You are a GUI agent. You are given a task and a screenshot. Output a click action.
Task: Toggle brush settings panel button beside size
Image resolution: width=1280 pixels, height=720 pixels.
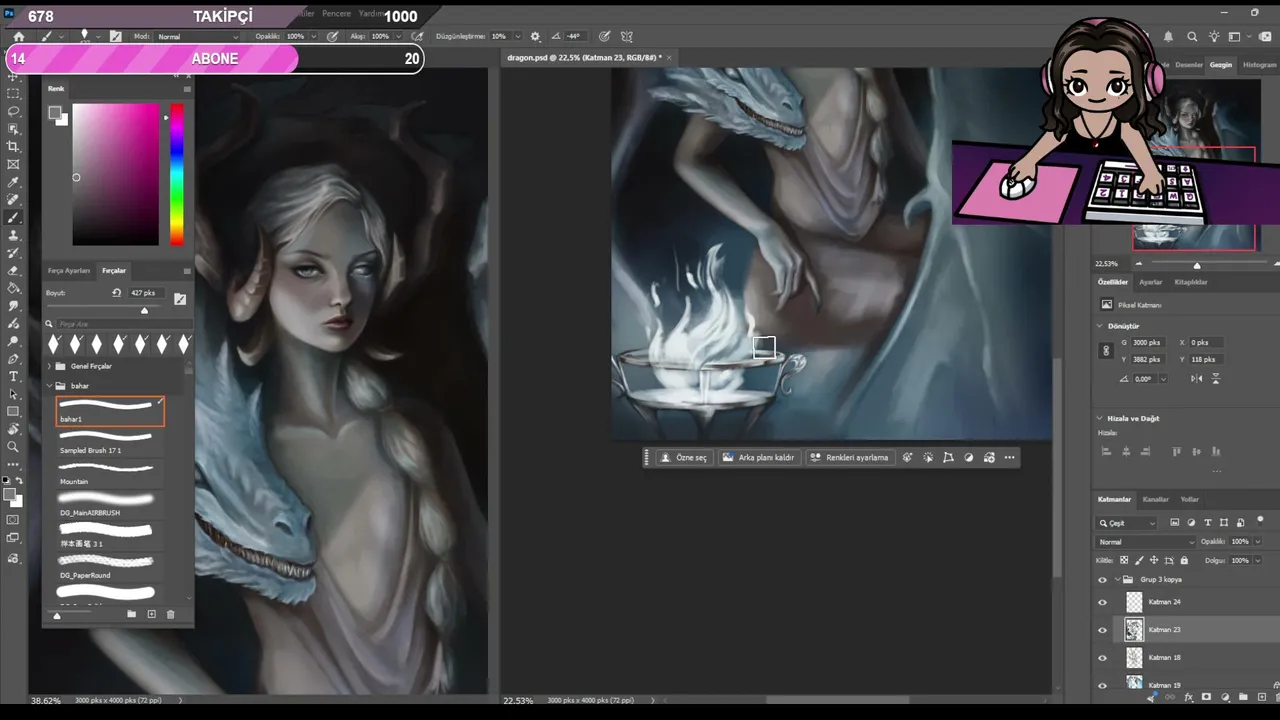click(180, 299)
